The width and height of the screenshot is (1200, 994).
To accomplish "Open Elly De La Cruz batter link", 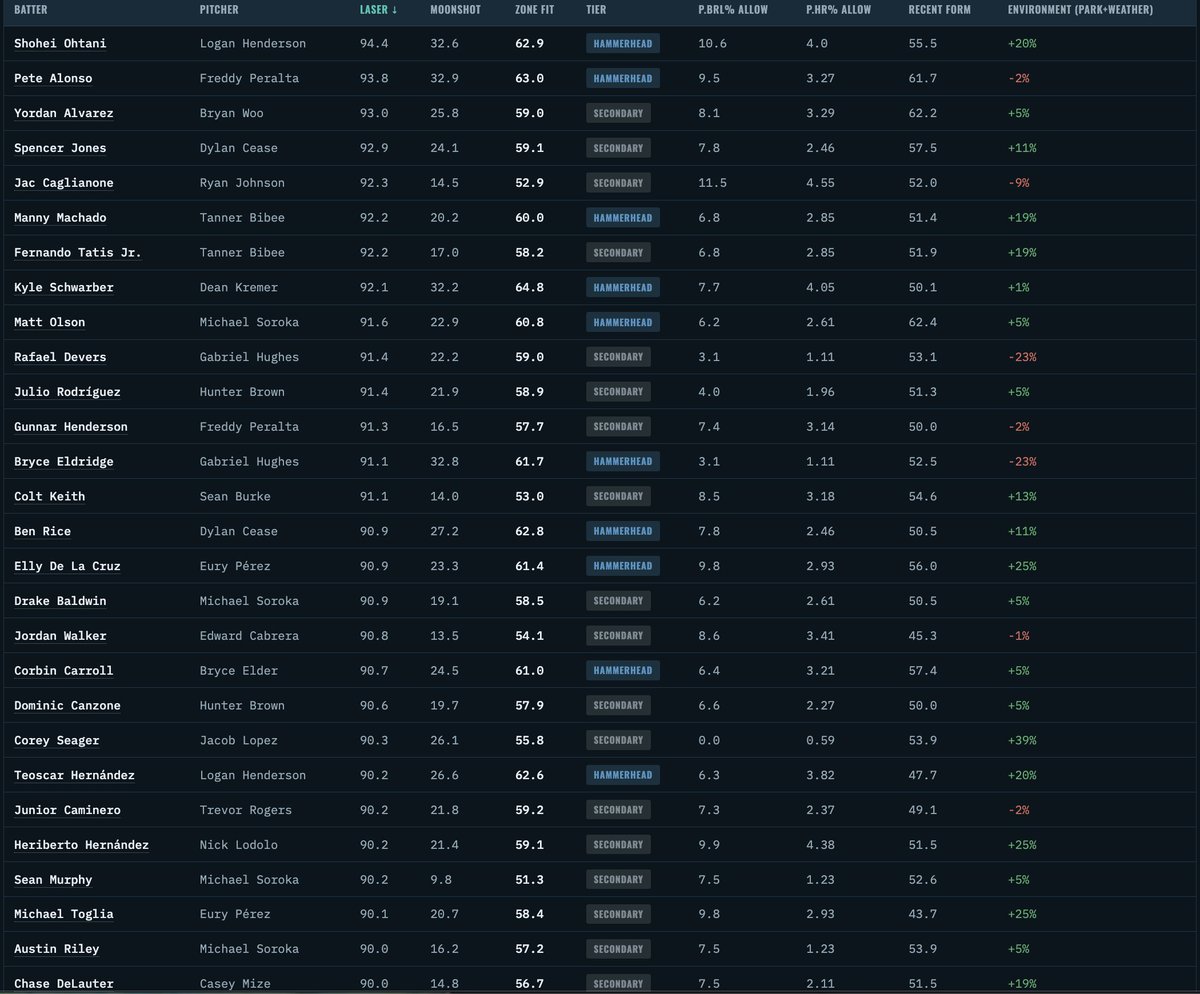I will [67, 566].
